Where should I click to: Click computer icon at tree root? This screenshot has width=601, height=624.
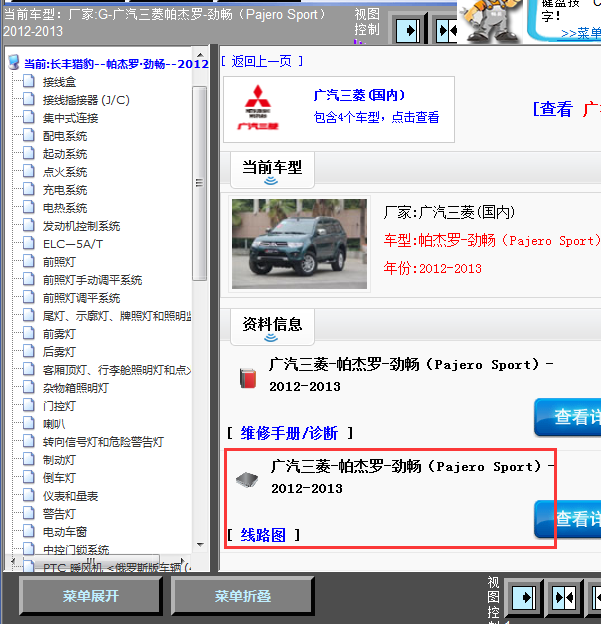click(14, 62)
